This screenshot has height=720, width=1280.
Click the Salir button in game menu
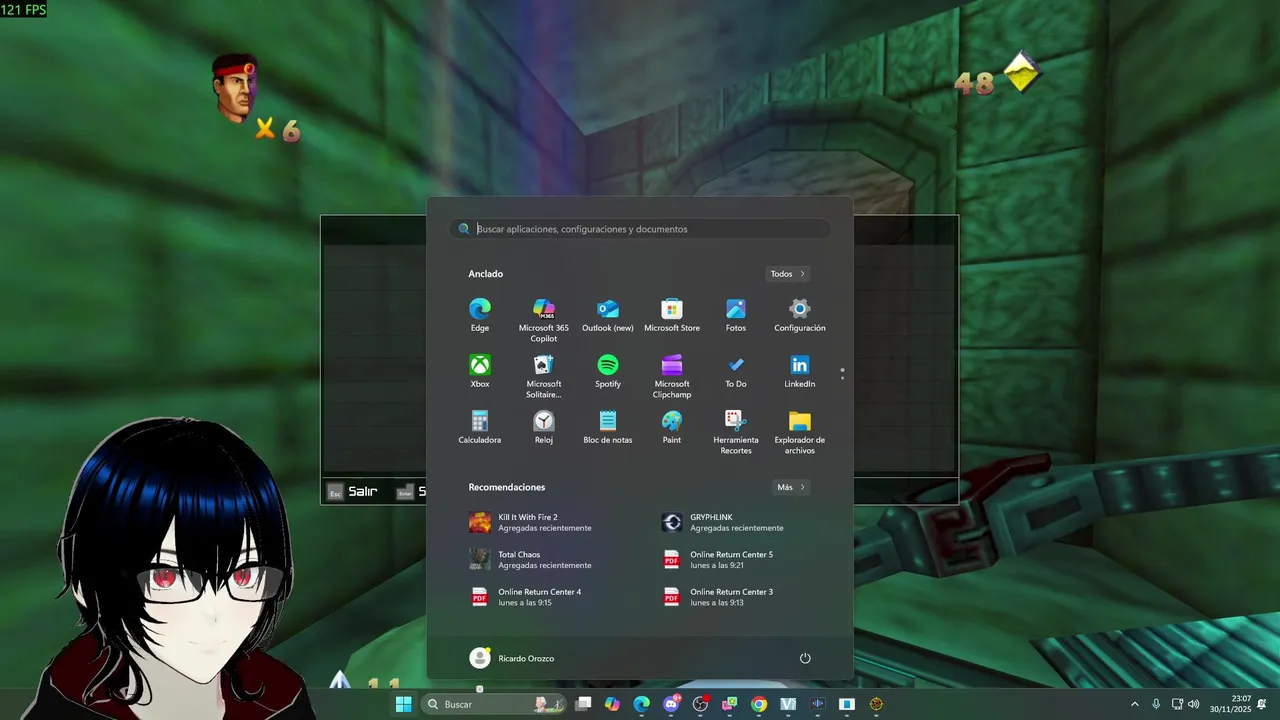pyautogui.click(x=352, y=491)
